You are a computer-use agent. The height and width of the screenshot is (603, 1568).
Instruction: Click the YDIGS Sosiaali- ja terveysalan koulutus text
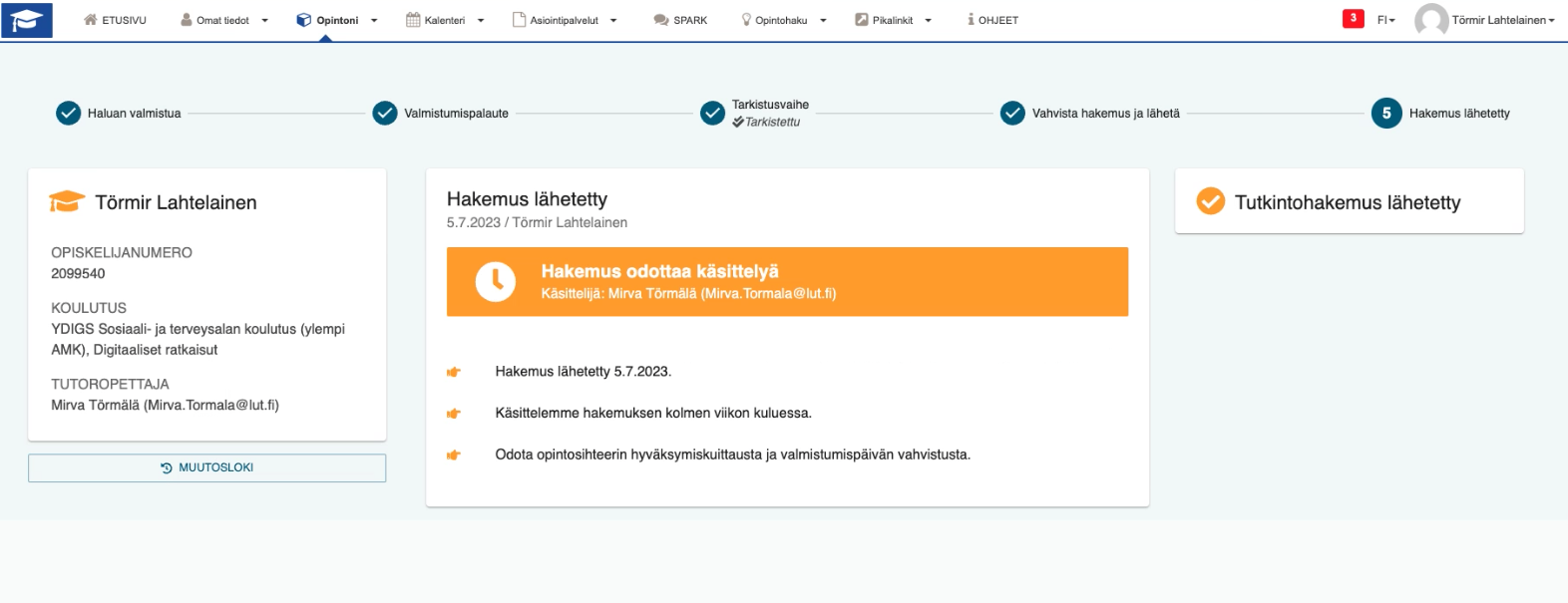pyautogui.click(x=197, y=339)
